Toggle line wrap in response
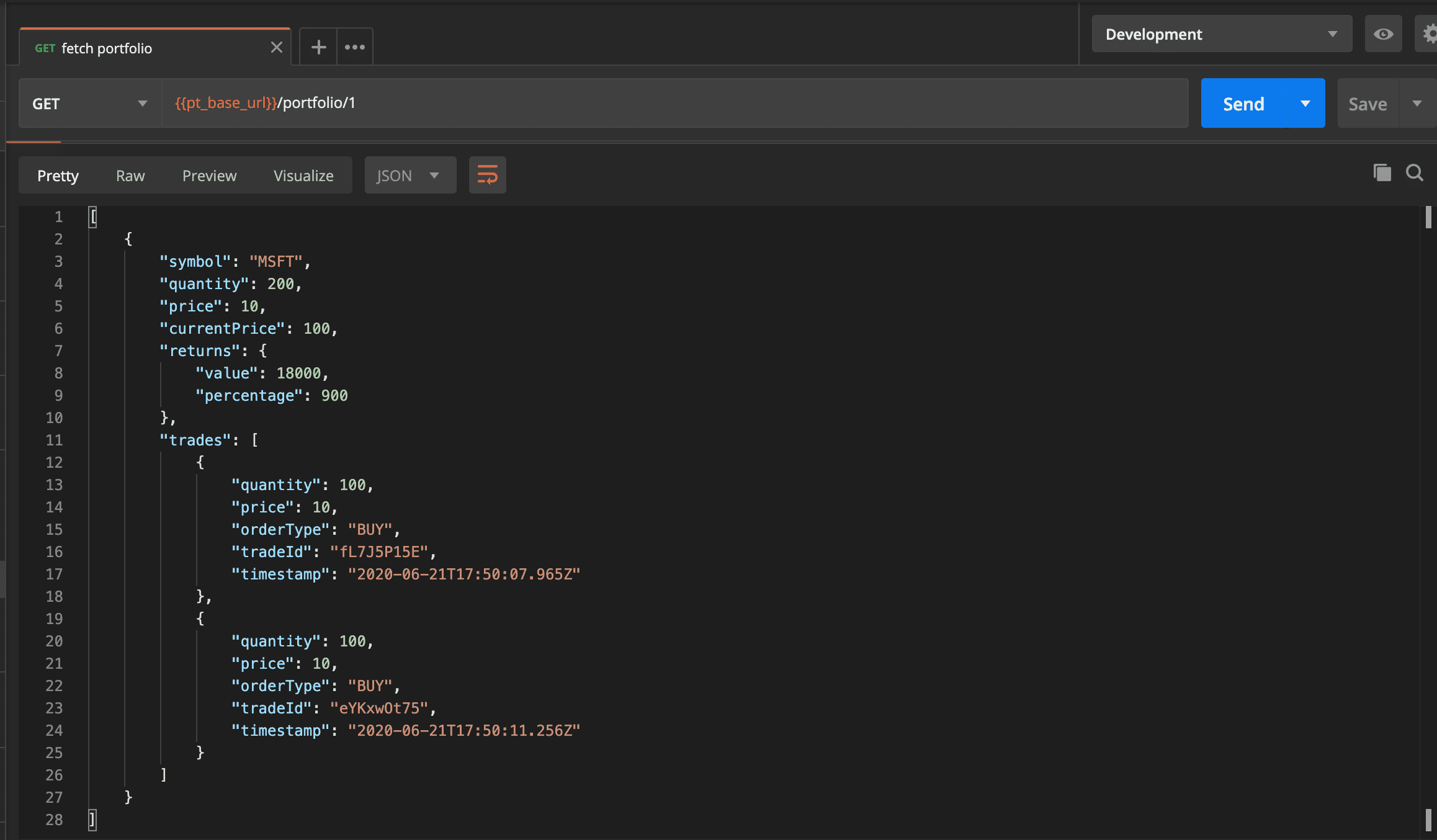The image size is (1437, 840). click(x=487, y=176)
